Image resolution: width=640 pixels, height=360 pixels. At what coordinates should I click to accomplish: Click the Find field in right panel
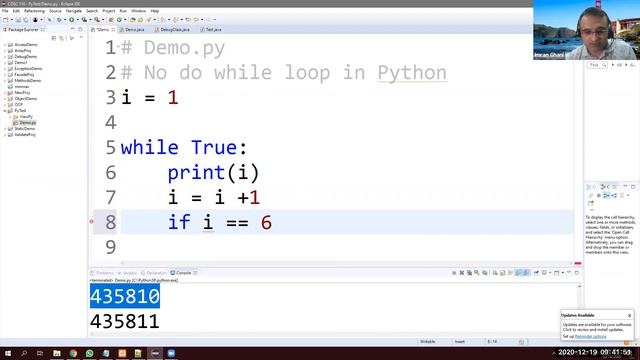pyautogui.click(x=597, y=65)
